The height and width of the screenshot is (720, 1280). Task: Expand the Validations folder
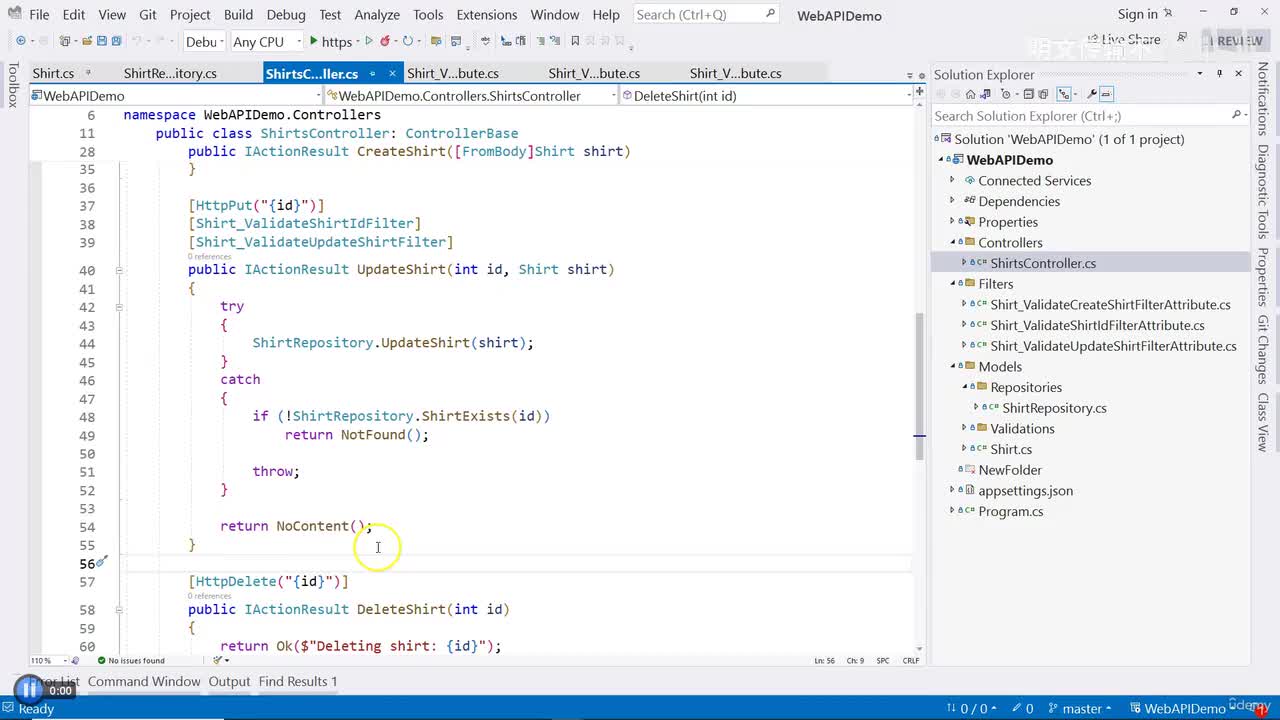point(964,429)
